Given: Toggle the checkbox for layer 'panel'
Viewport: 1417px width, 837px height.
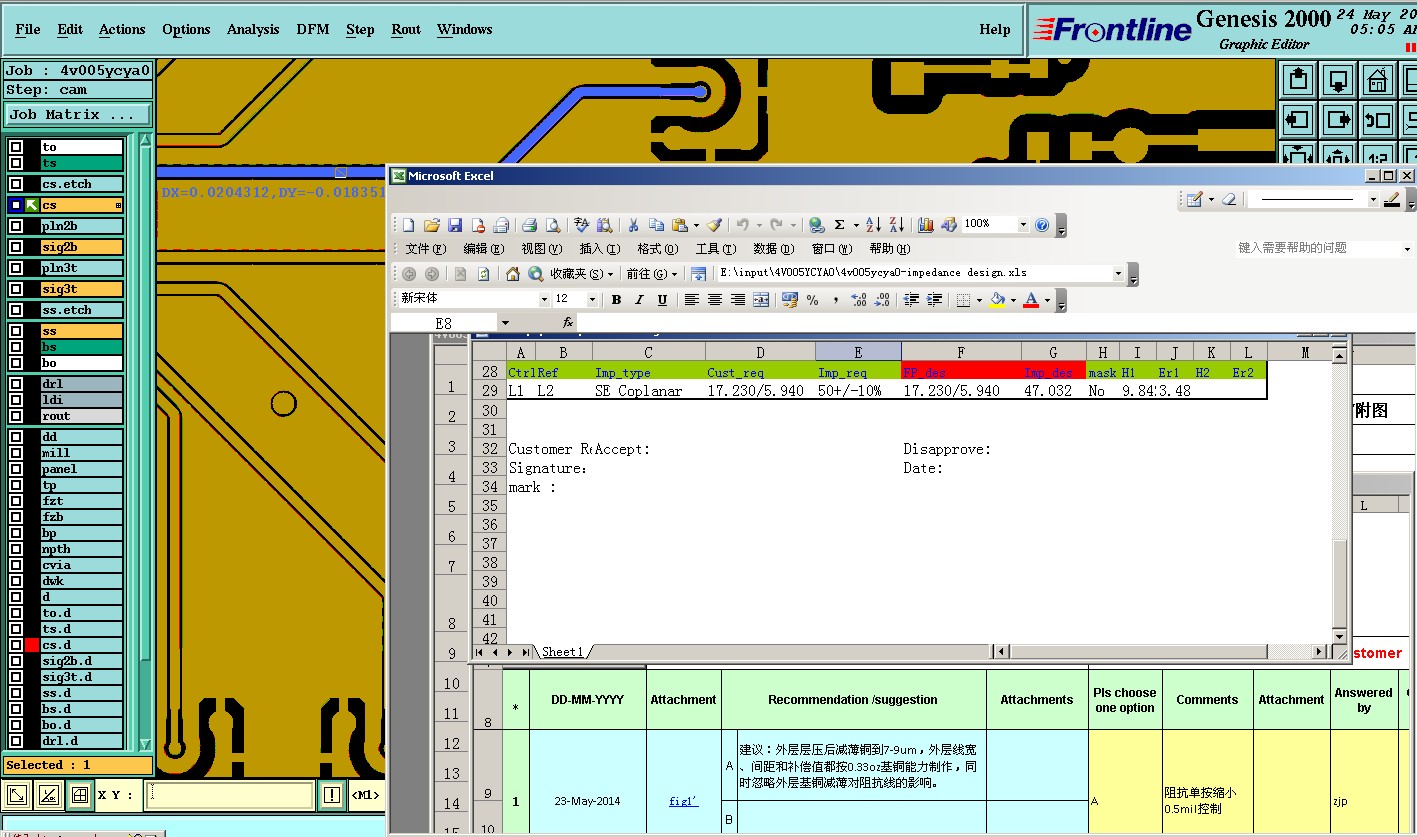Looking at the screenshot, I should tap(16, 469).
